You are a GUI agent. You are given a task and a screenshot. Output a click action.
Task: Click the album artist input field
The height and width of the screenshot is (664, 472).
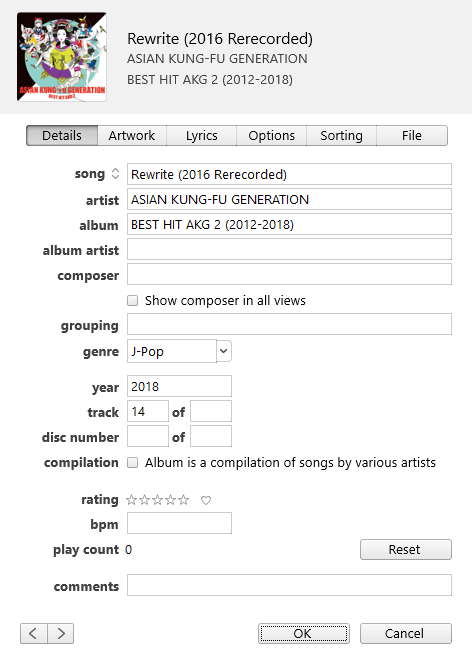(289, 249)
